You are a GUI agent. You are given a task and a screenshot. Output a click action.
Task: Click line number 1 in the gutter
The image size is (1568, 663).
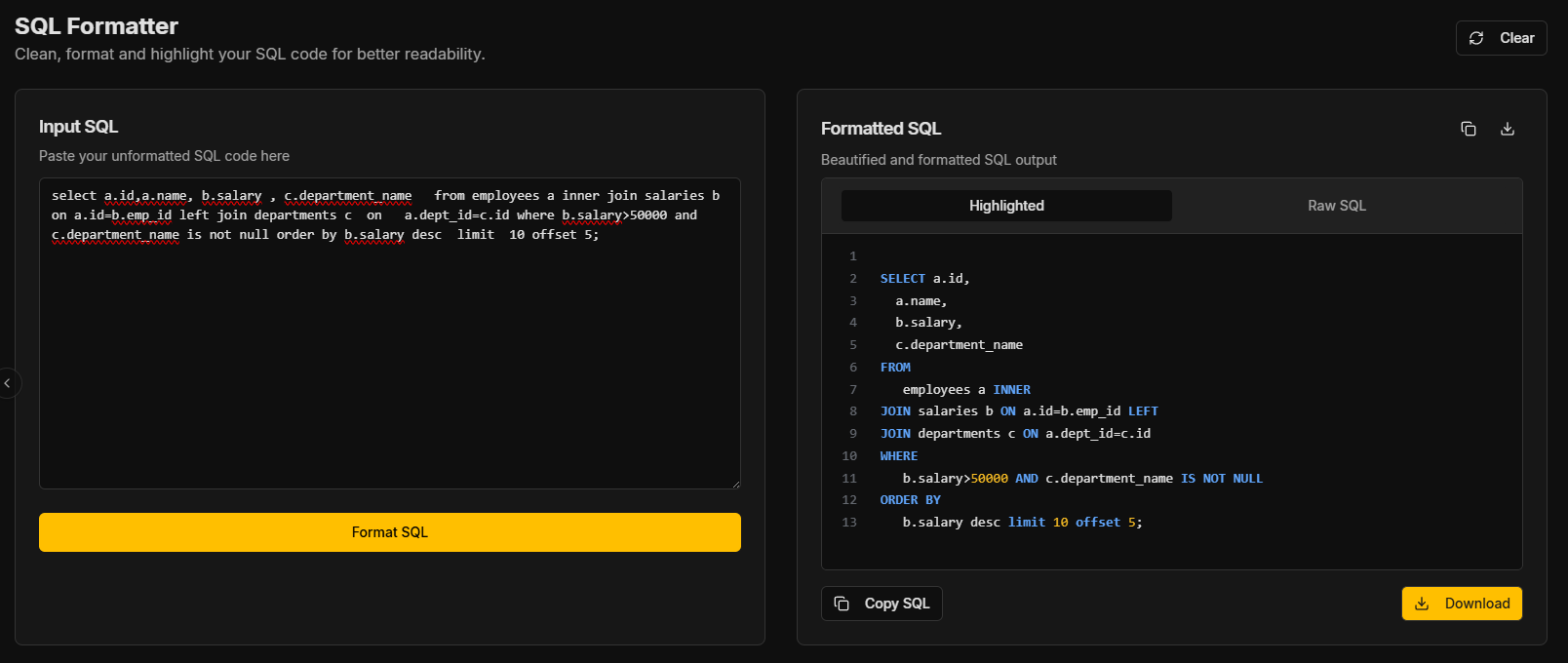tap(853, 256)
